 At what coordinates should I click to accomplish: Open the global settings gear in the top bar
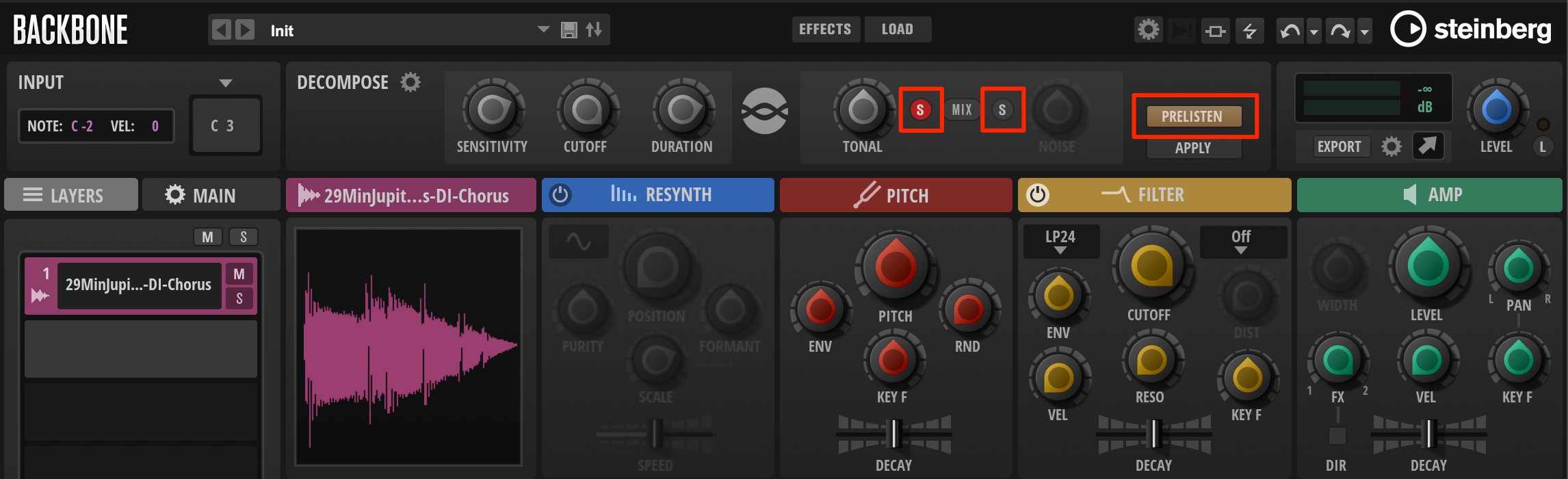coord(1149,30)
